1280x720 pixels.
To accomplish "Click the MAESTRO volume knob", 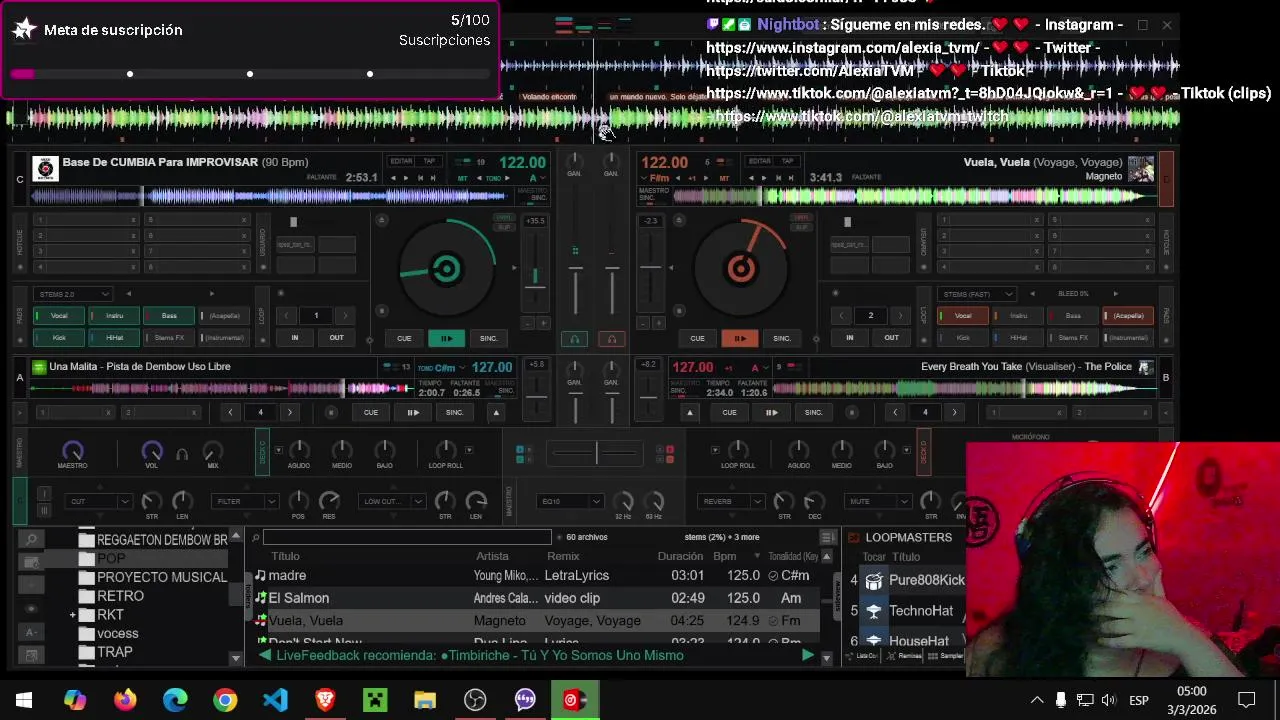I will (x=72, y=451).
